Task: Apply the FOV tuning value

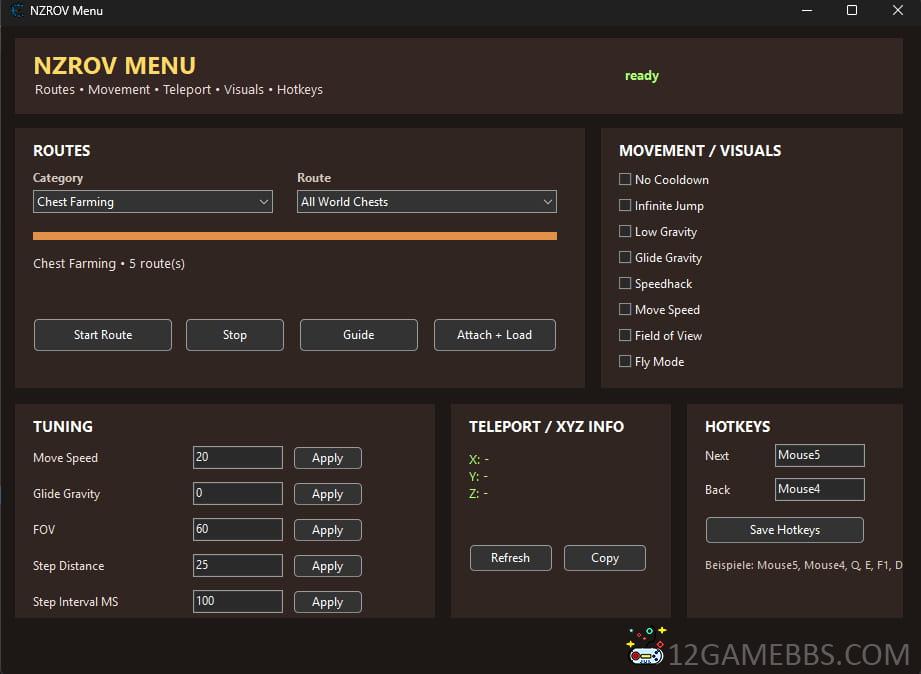Action: pyautogui.click(x=328, y=530)
